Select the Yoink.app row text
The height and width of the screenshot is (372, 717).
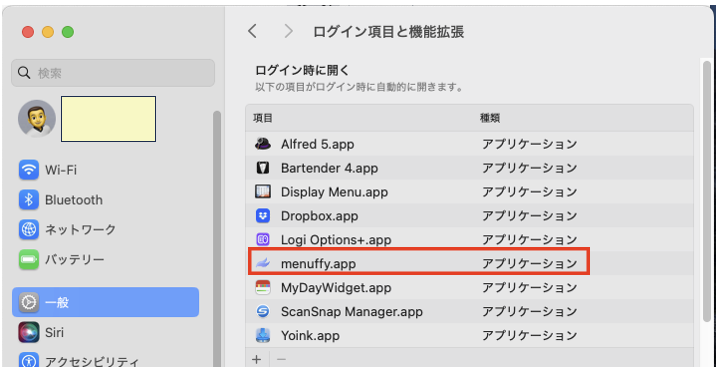pos(310,335)
